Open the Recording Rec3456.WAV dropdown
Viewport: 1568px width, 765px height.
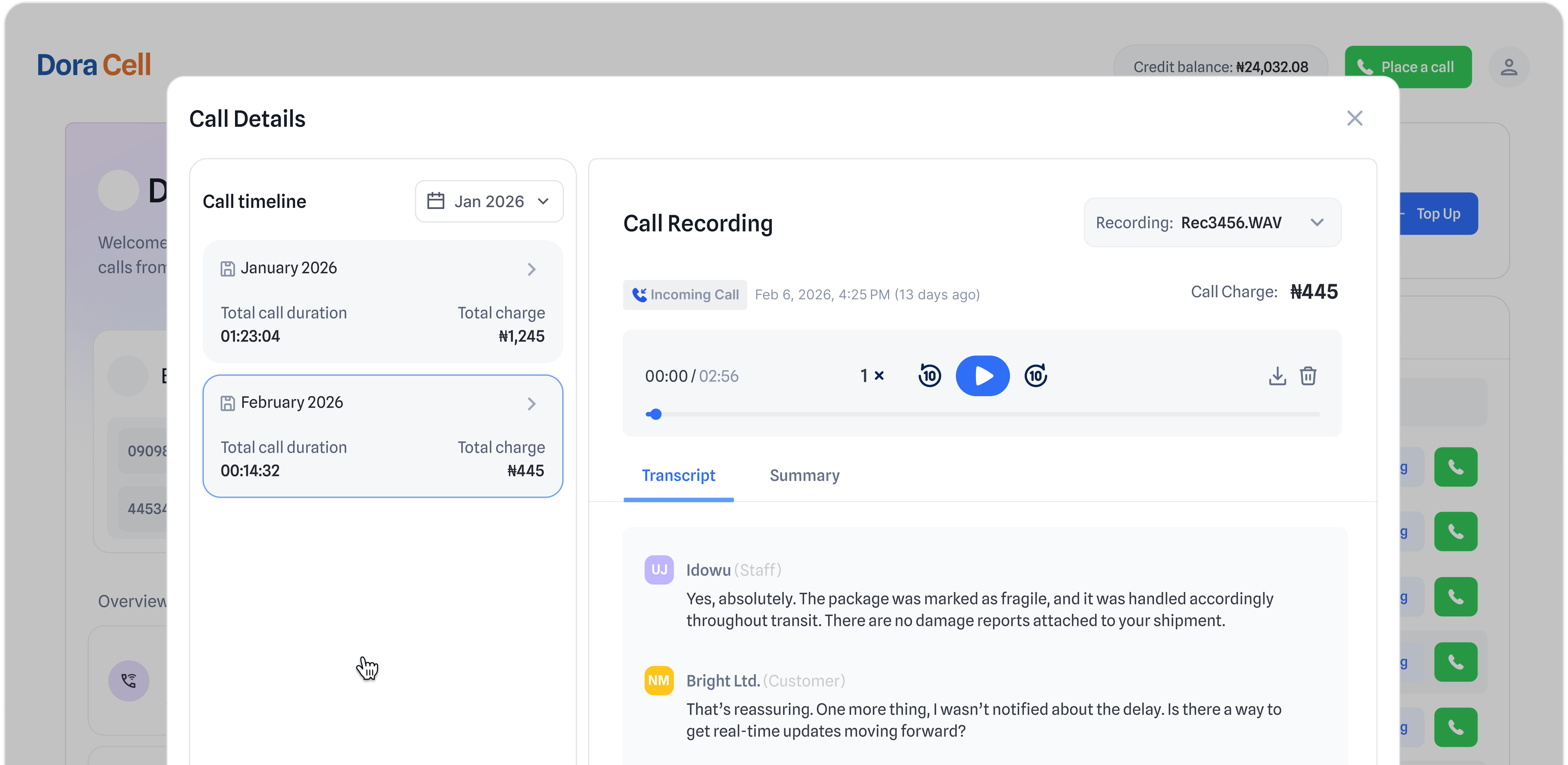(1212, 222)
